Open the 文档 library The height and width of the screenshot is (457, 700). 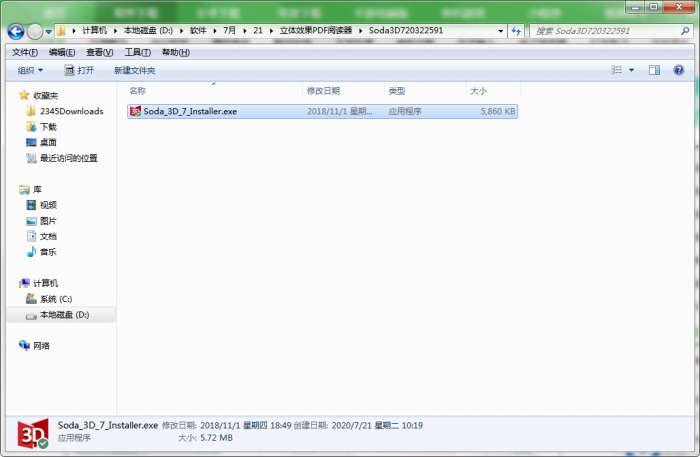point(48,236)
